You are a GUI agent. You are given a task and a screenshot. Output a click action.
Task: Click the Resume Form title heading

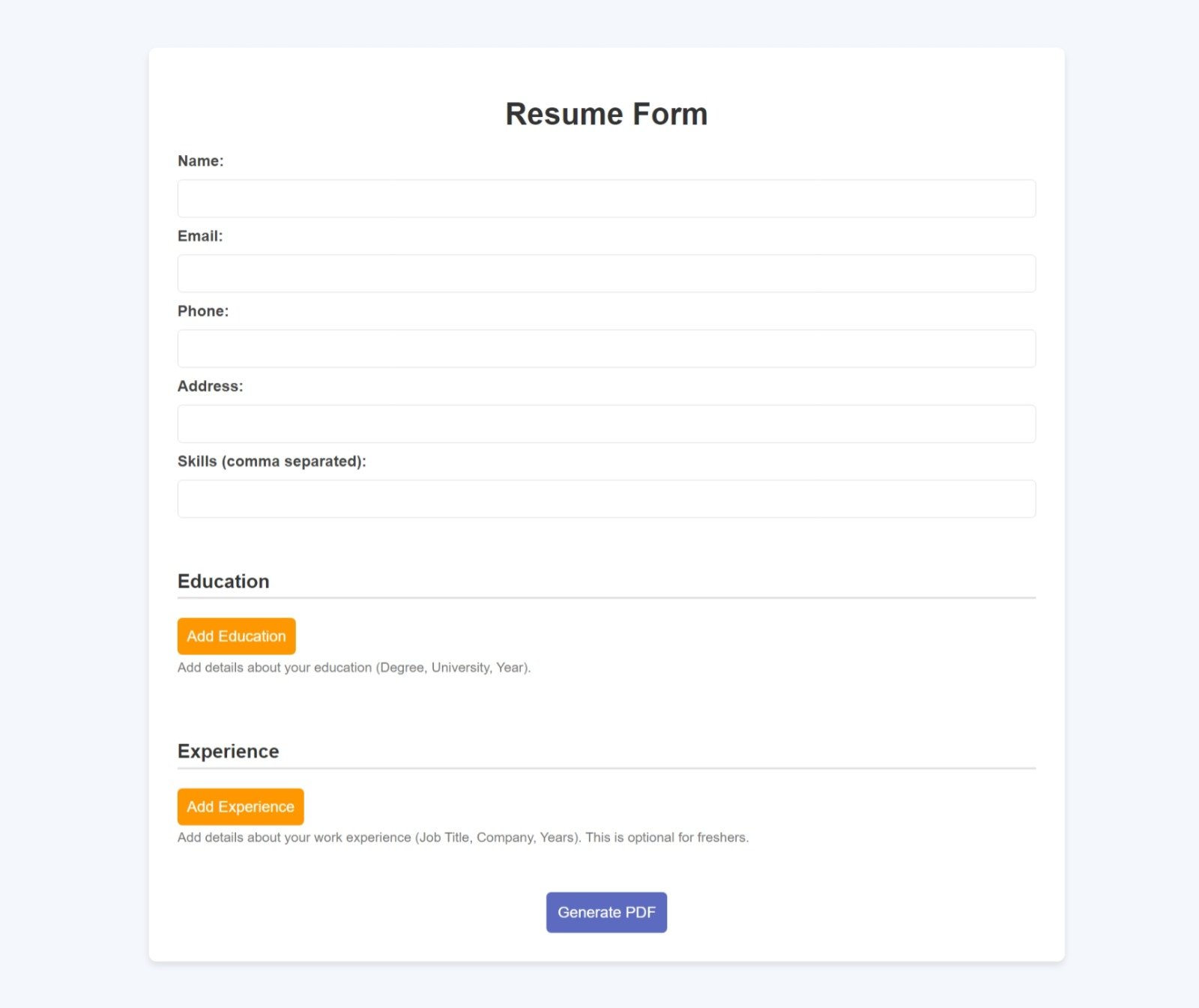coord(606,114)
